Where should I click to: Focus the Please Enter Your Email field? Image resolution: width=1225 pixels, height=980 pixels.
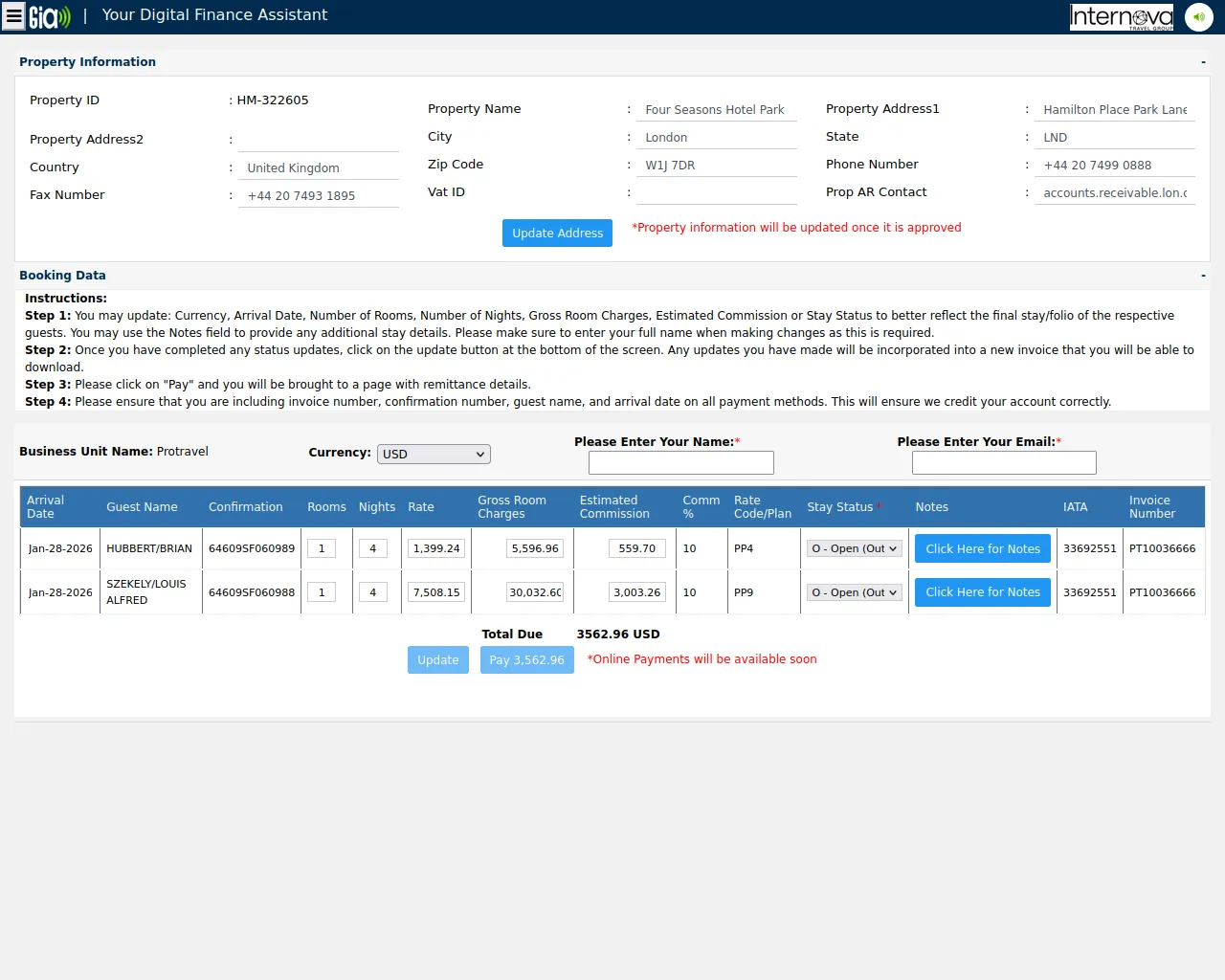pyautogui.click(x=1003, y=463)
